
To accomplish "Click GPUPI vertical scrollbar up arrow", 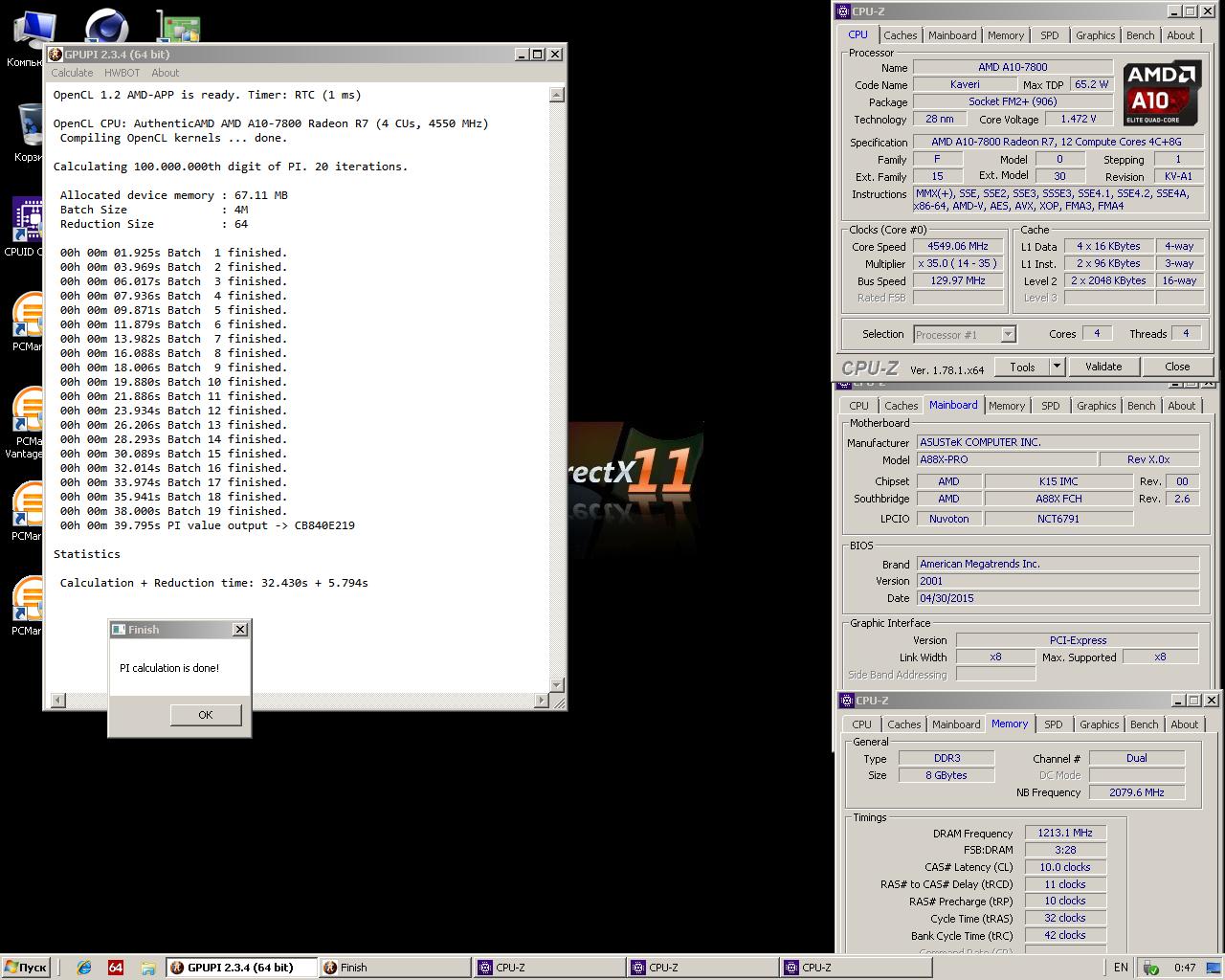I will tap(557, 95).
